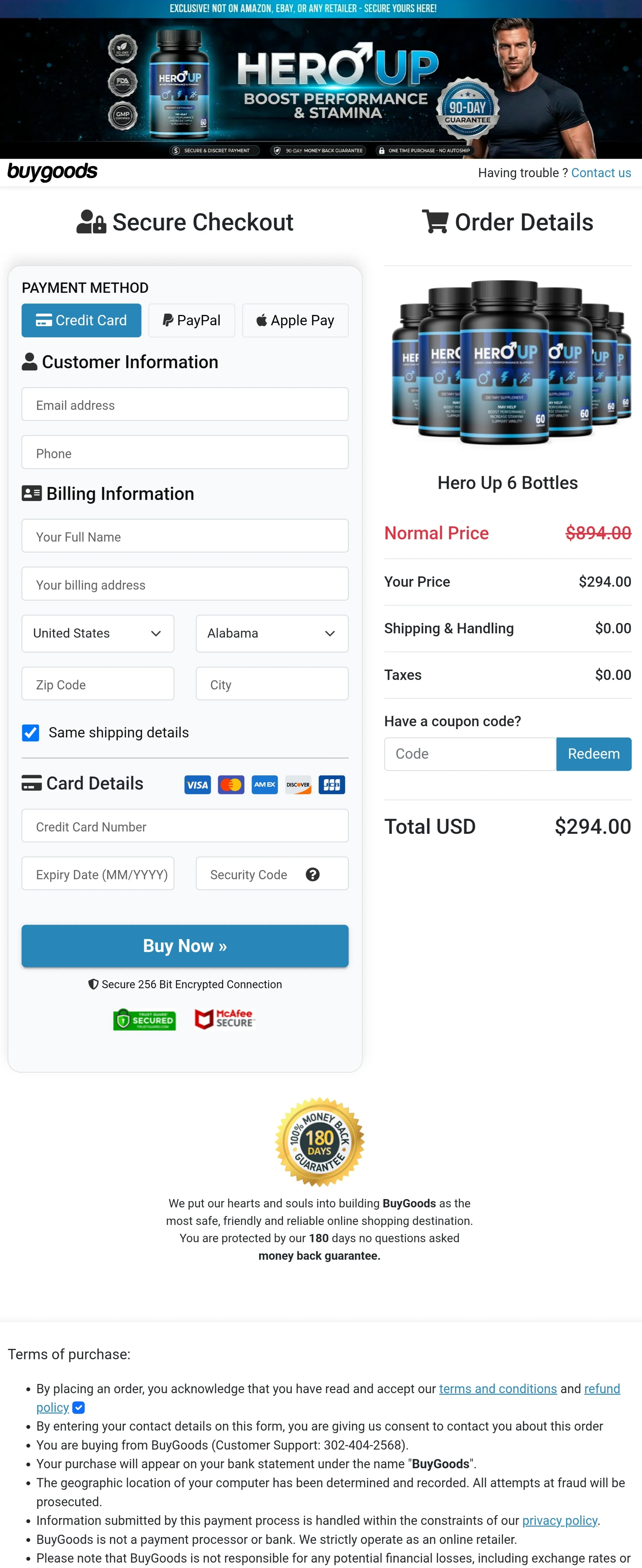Select the Credit Card payment tab
Viewport: 642px width, 1568px height.
coord(81,320)
